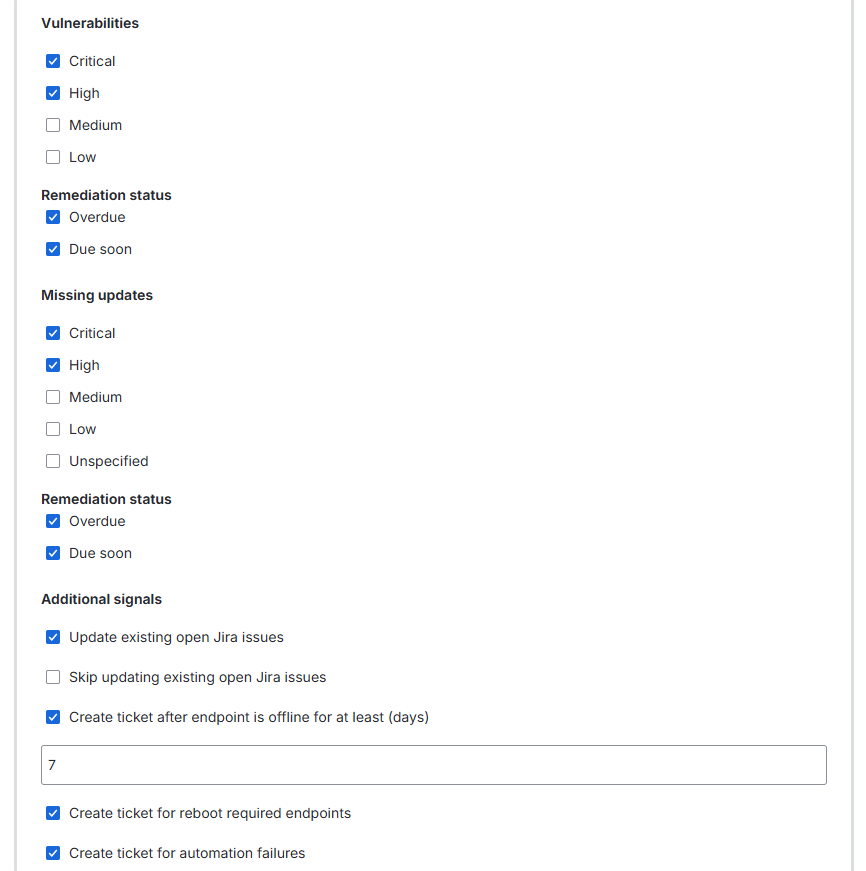Uncheck Overdue under the first Remediation status
The image size is (866, 871).
click(53, 217)
